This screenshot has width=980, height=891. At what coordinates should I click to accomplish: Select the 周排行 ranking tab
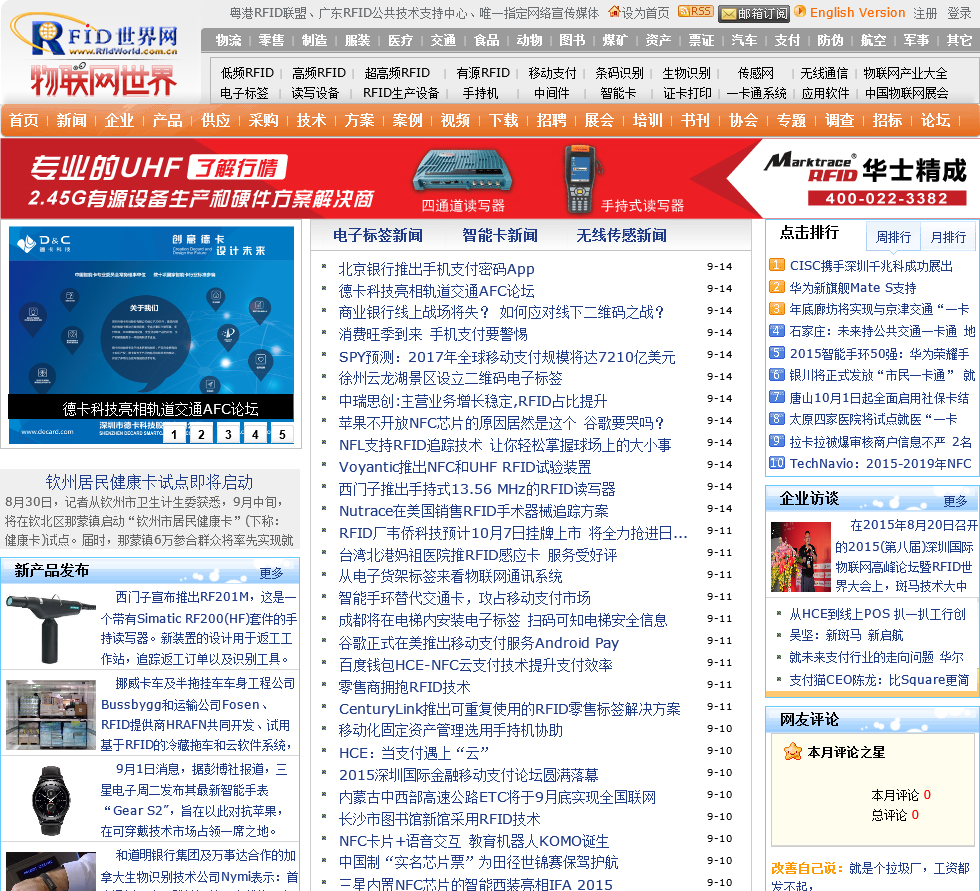[x=893, y=237]
